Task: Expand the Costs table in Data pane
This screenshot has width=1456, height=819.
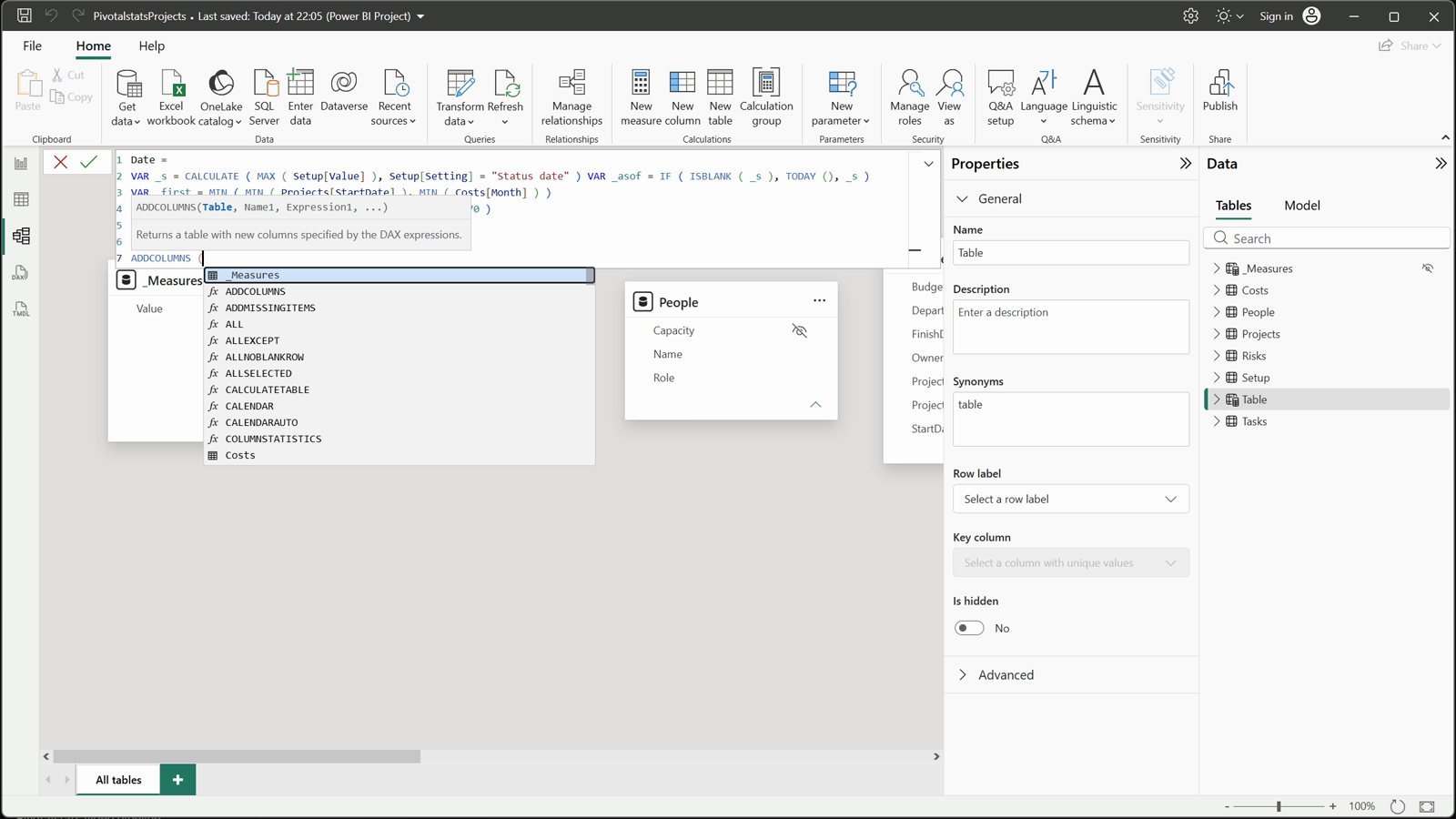Action: pyautogui.click(x=1217, y=290)
